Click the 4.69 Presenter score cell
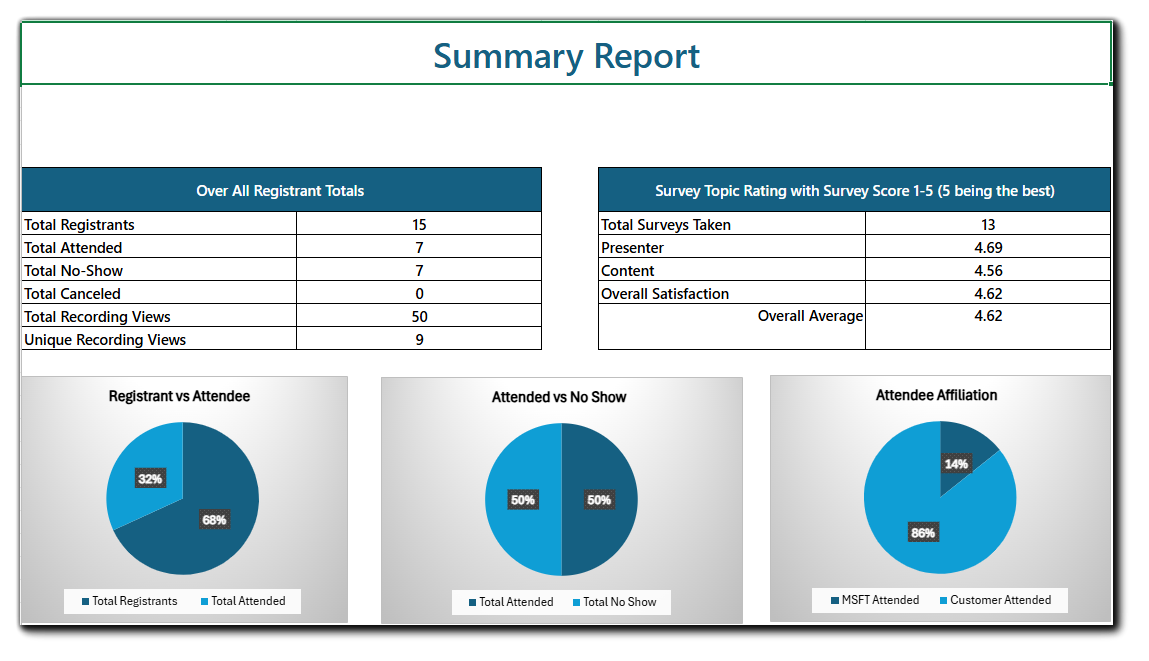The width and height of the screenshot is (1149, 661). (987, 247)
